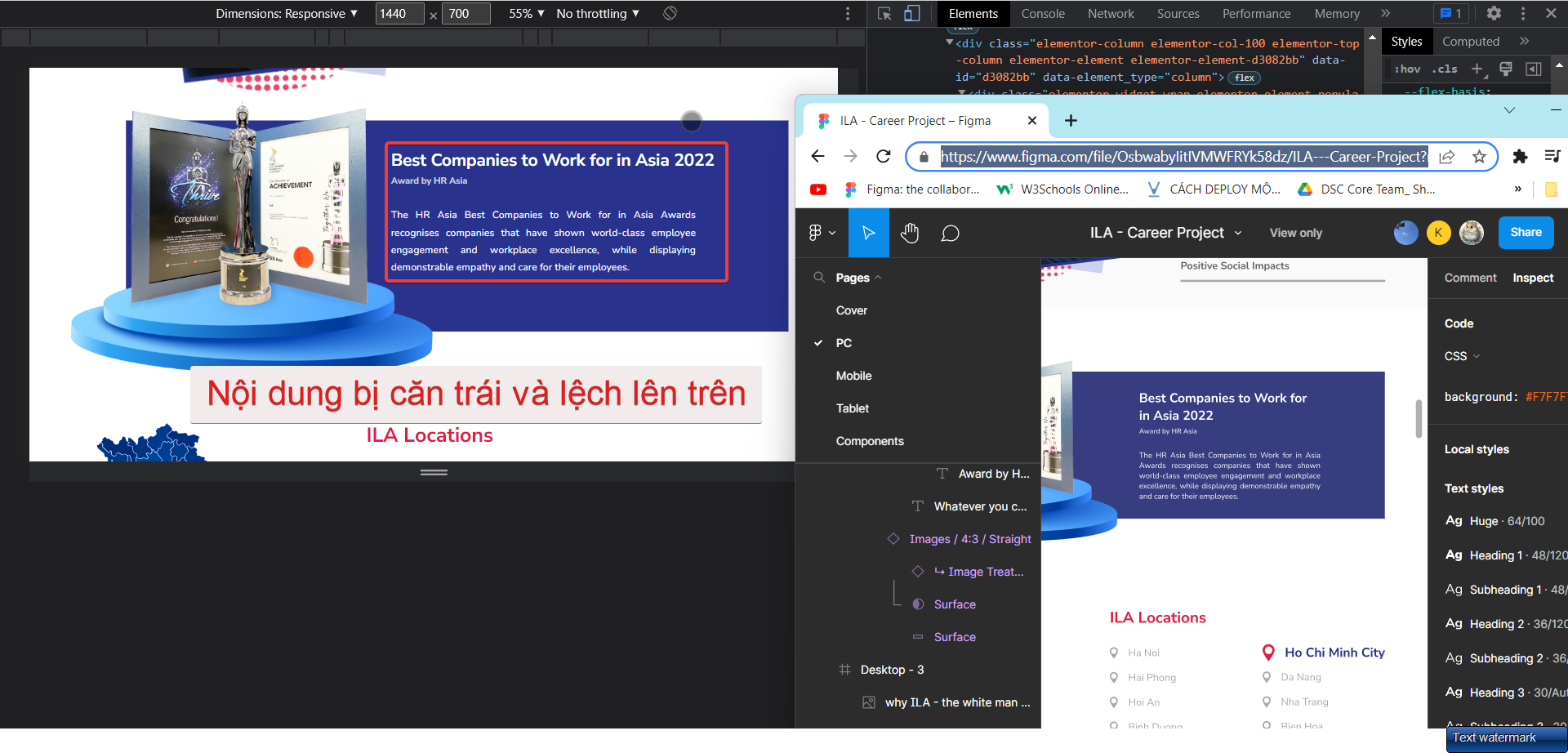The width and height of the screenshot is (1568, 753).
Task: Open device toolbar more options menu
Action: 848,13
